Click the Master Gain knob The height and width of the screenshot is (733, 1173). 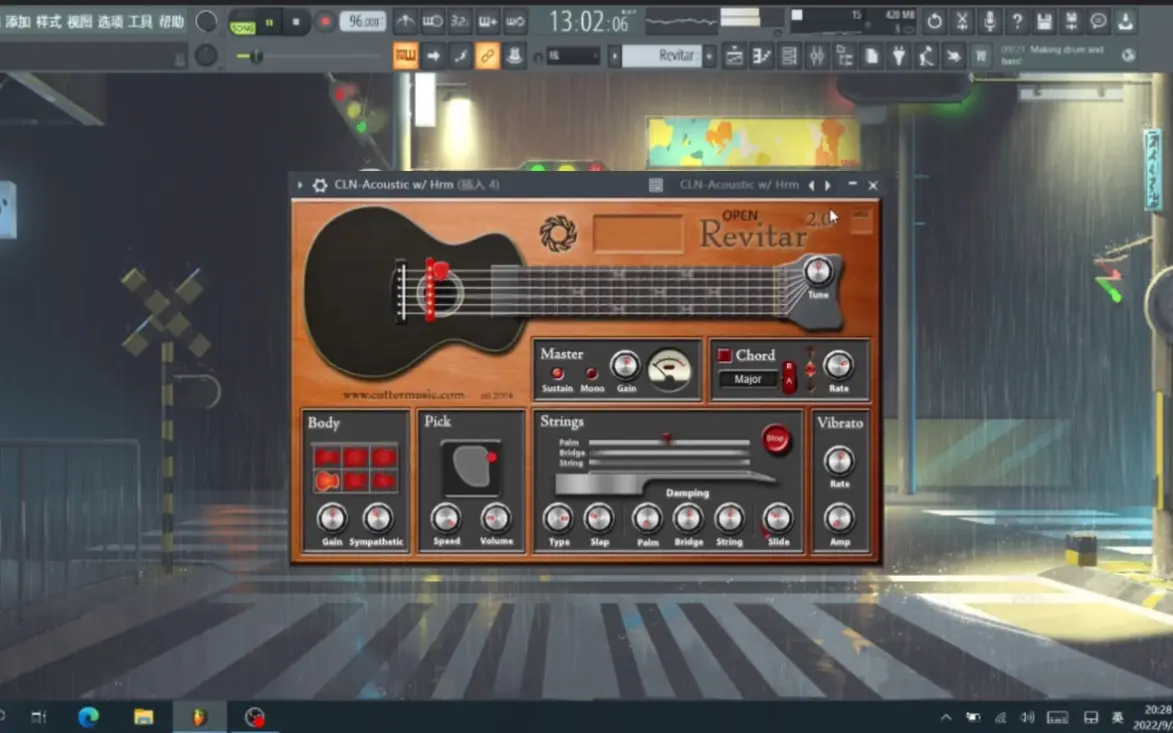(x=625, y=366)
